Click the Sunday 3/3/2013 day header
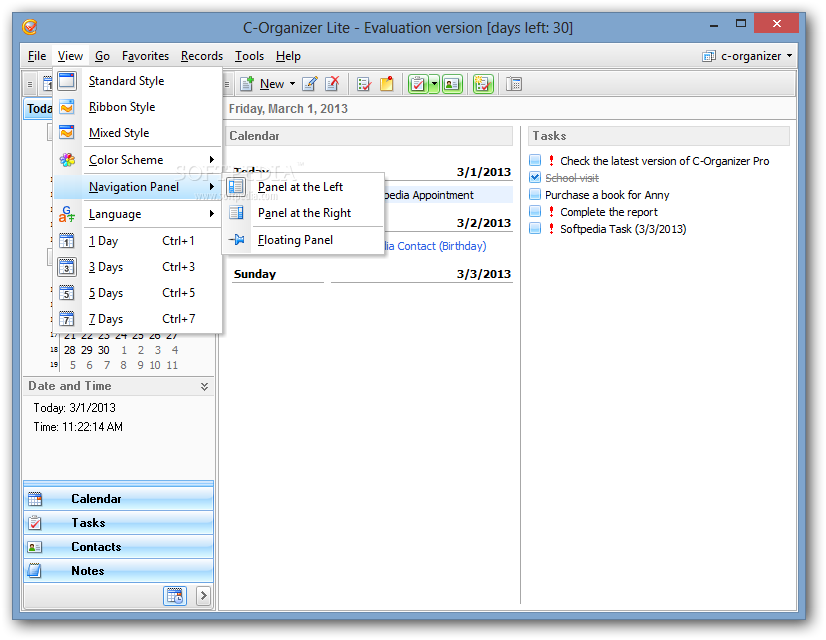Image resolution: width=826 pixels, height=640 pixels. click(373, 274)
